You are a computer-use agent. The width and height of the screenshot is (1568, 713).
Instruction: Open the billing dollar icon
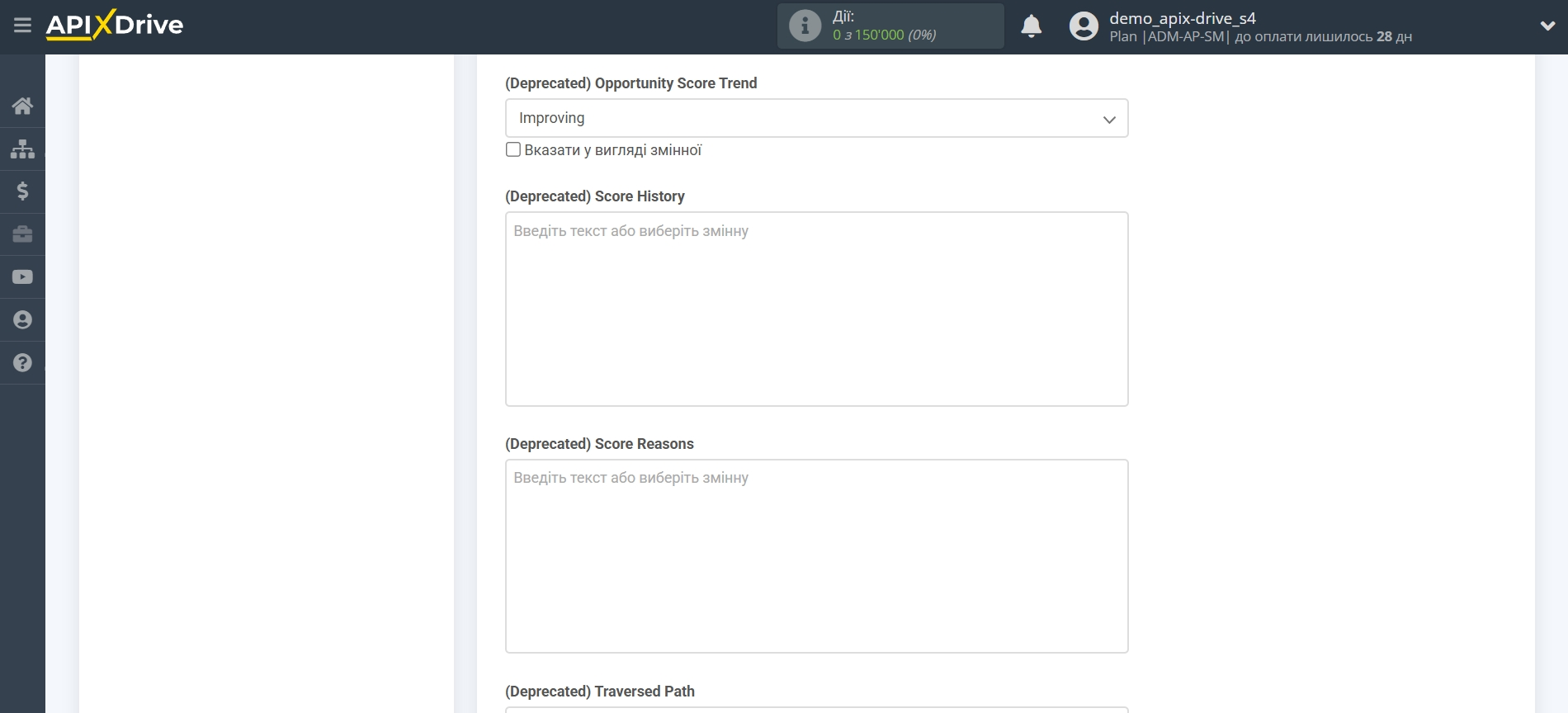(x=22, y=191)
